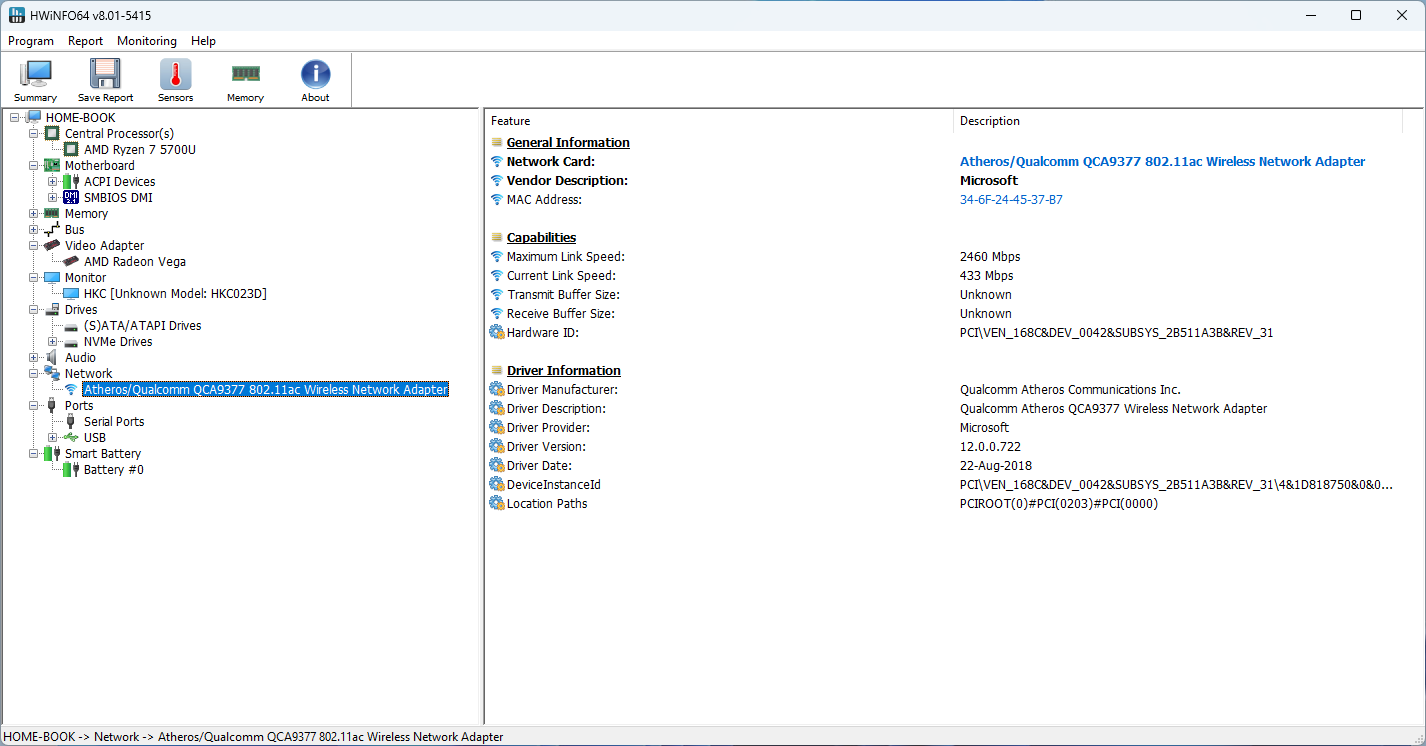Expand the Bus tree node

34,230
